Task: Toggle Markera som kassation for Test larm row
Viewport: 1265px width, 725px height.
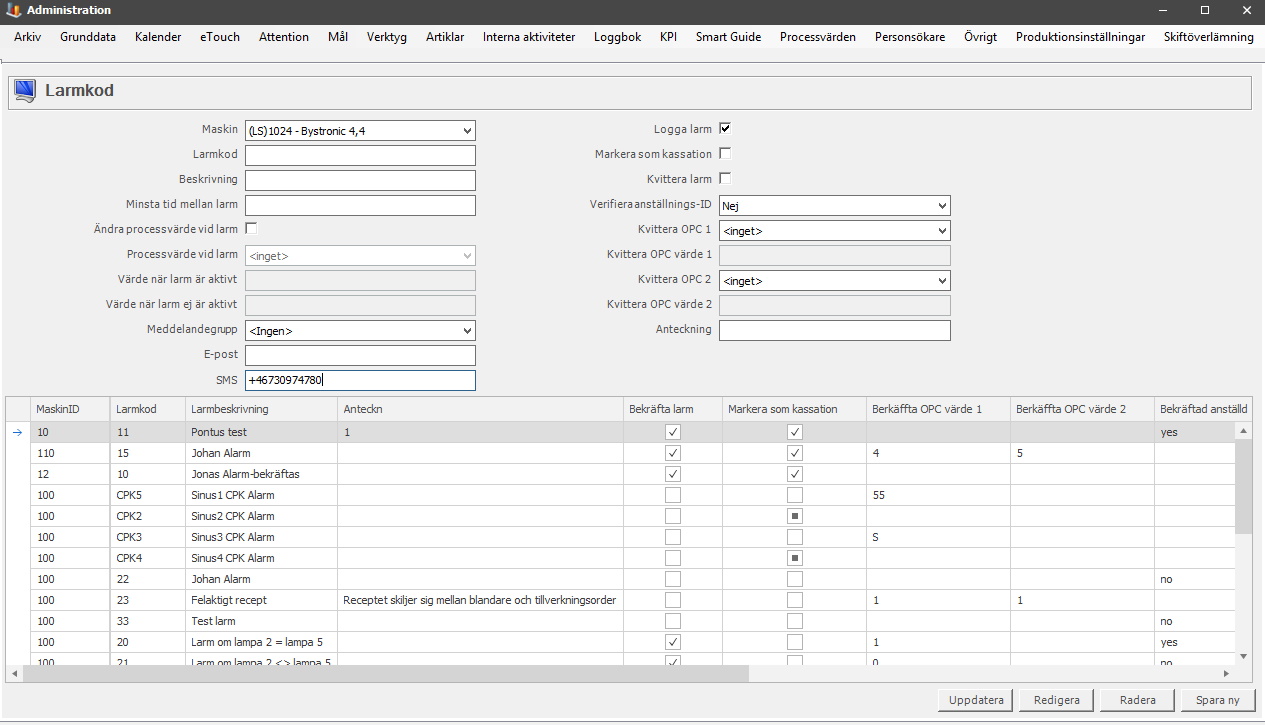Action: pyautogui.click(x=794, y=621)
